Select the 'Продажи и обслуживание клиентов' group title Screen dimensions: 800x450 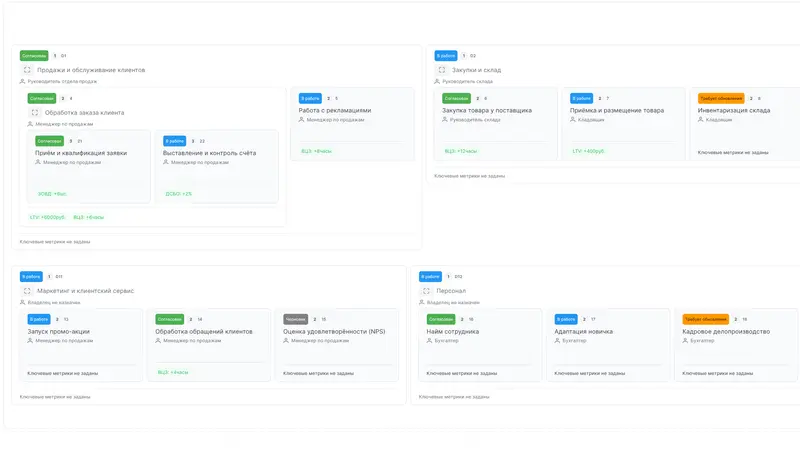(91, 70)
